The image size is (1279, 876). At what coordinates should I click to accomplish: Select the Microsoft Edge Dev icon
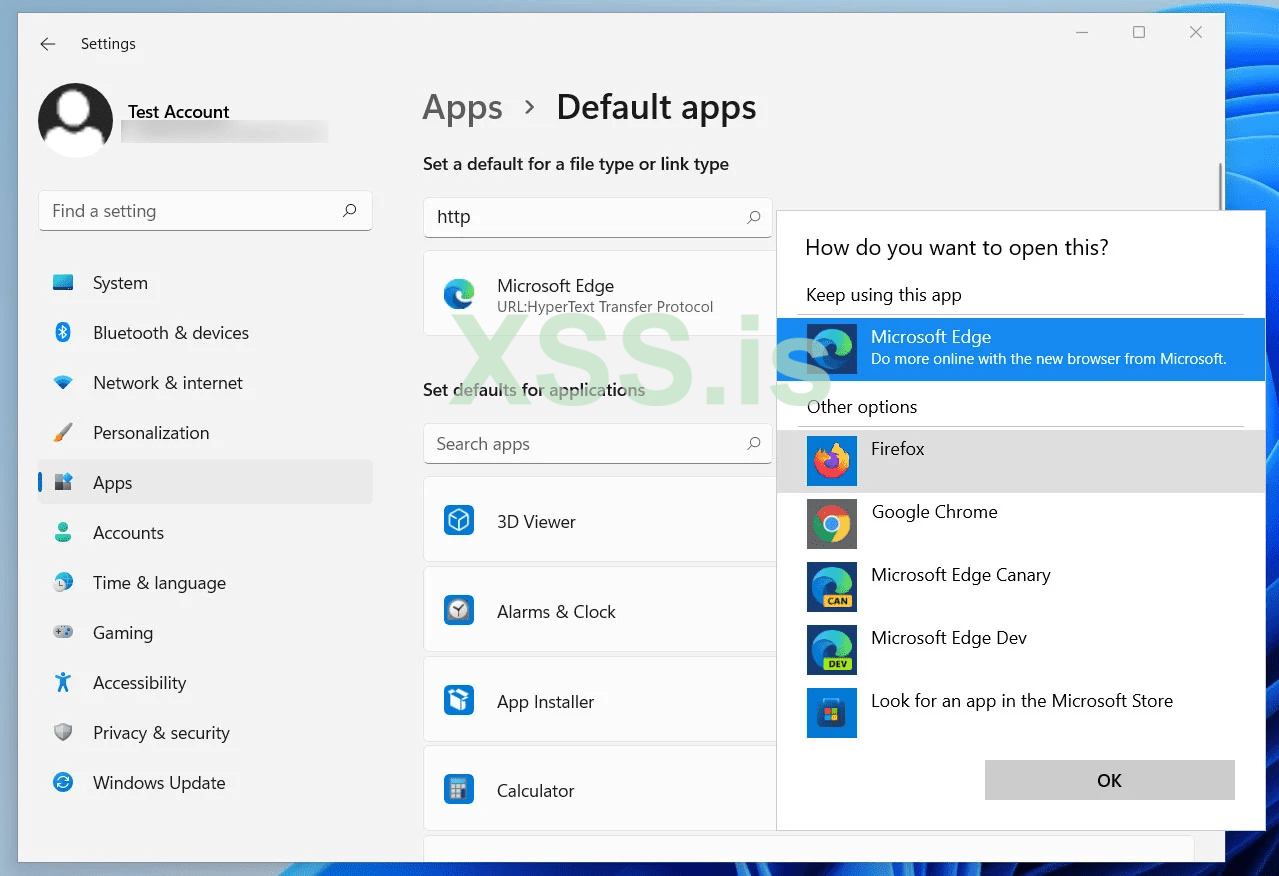pos(831,650)
